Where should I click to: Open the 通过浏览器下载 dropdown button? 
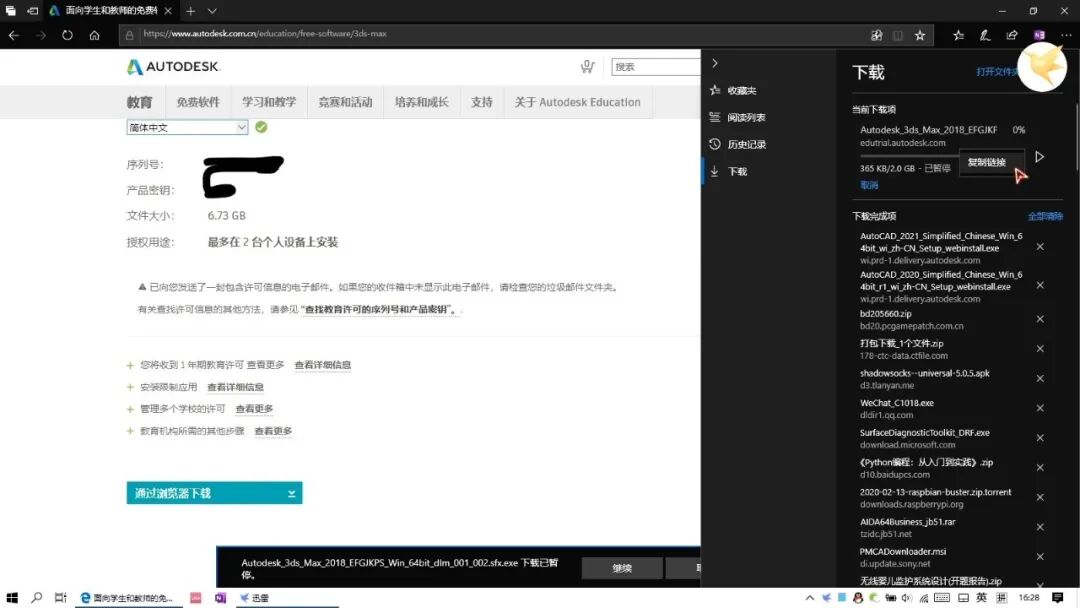214,493
